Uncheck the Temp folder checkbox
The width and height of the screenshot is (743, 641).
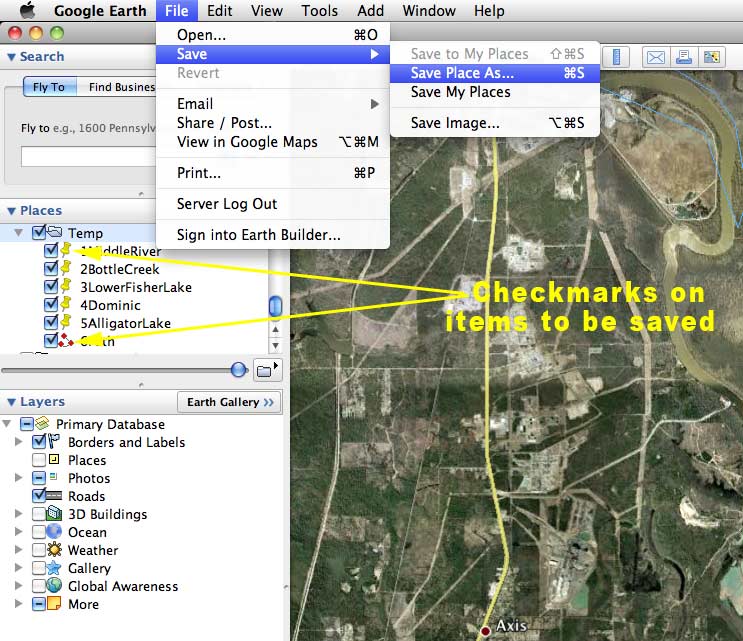tap(38, 232)
